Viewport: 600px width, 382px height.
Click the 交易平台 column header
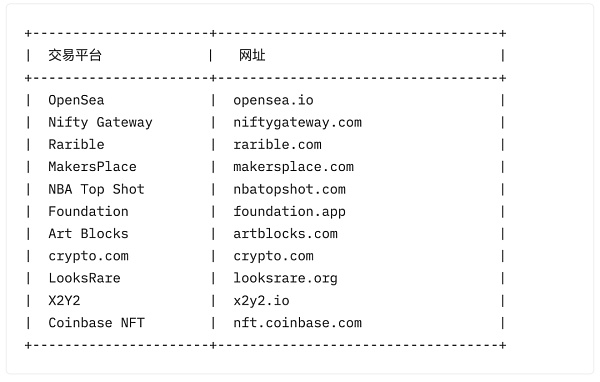pos(75,56)
